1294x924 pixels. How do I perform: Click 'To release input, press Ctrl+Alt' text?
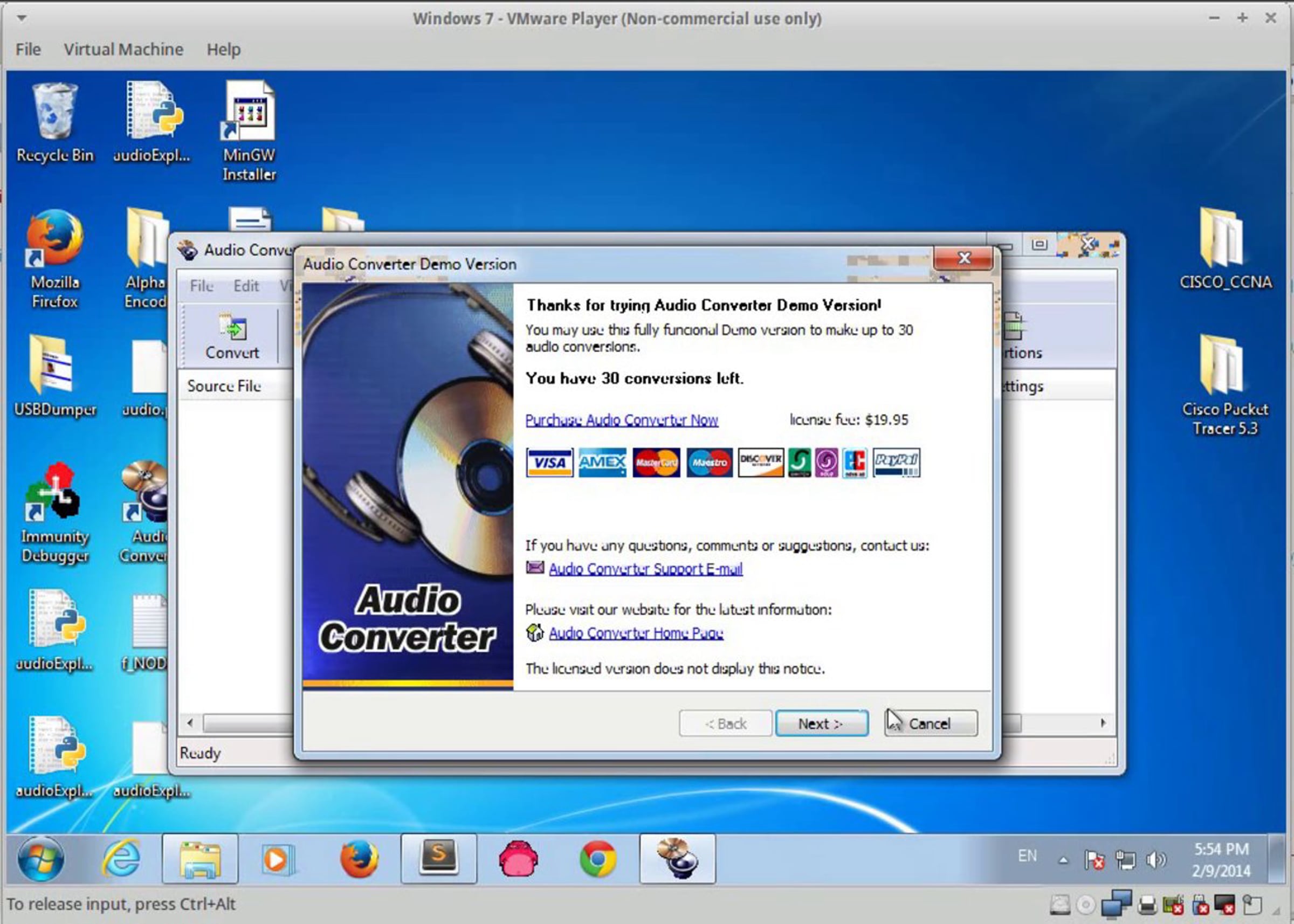click(121, 904)
